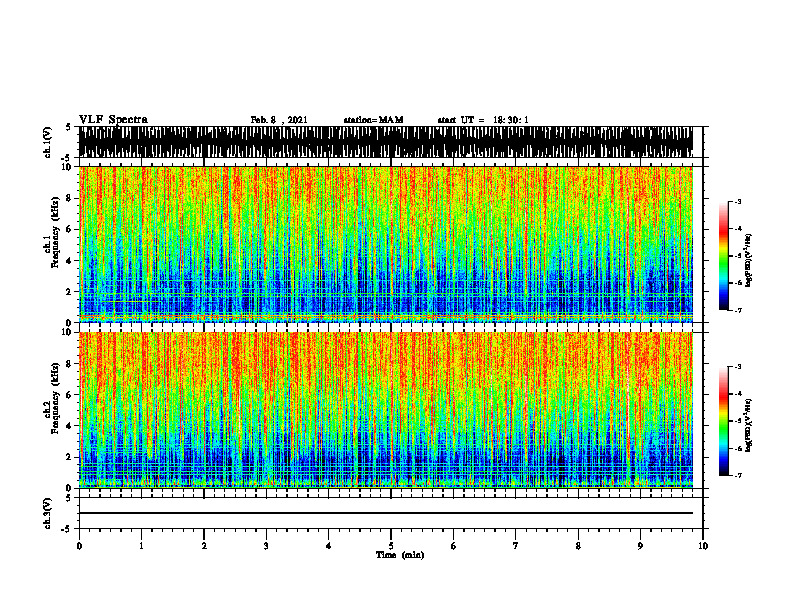Click the ch.2 color bar log(PSD) unit label
This screenshot has width=792, height=612.
[749, 425]
